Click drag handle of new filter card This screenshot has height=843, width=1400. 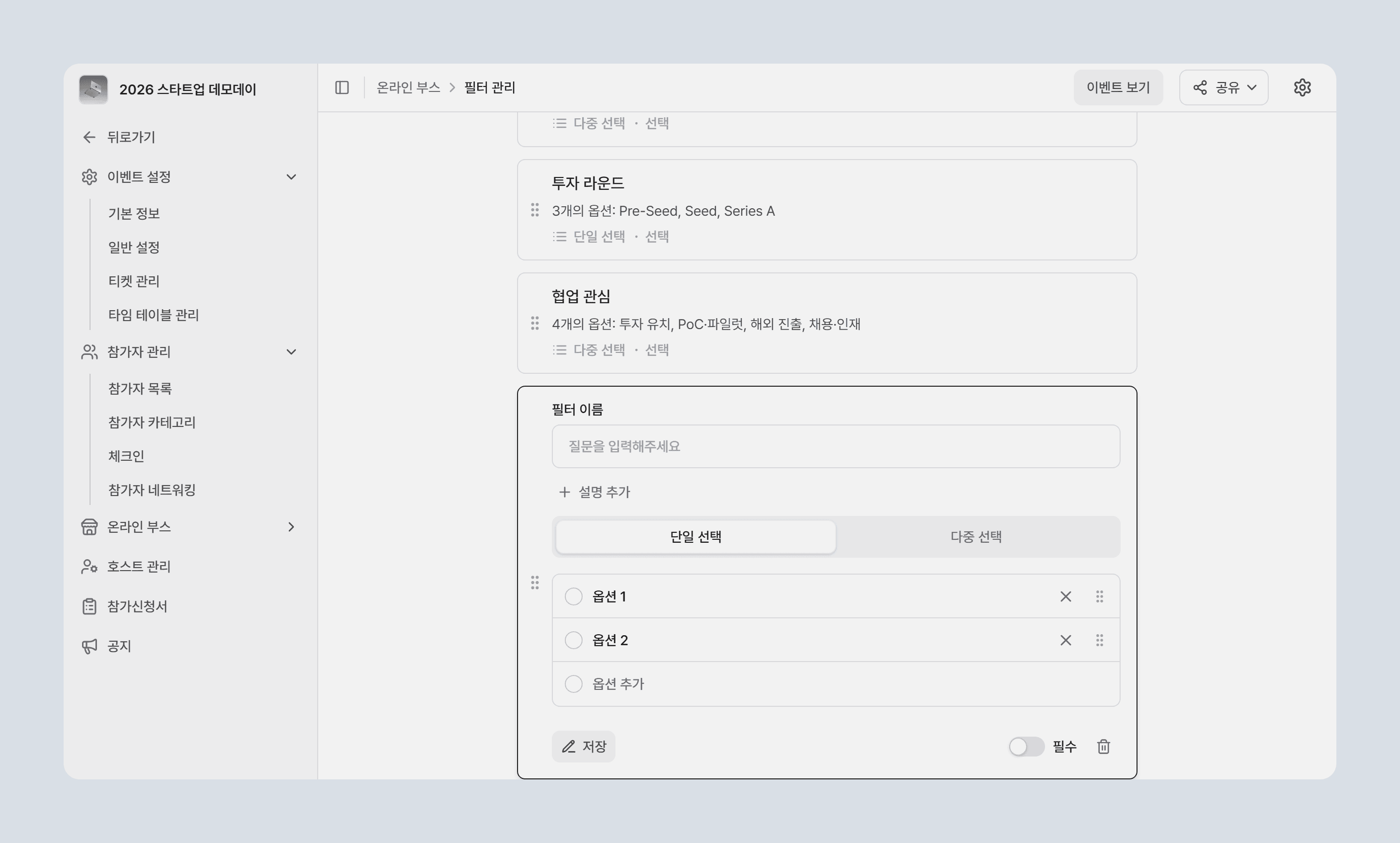(534, 582)
